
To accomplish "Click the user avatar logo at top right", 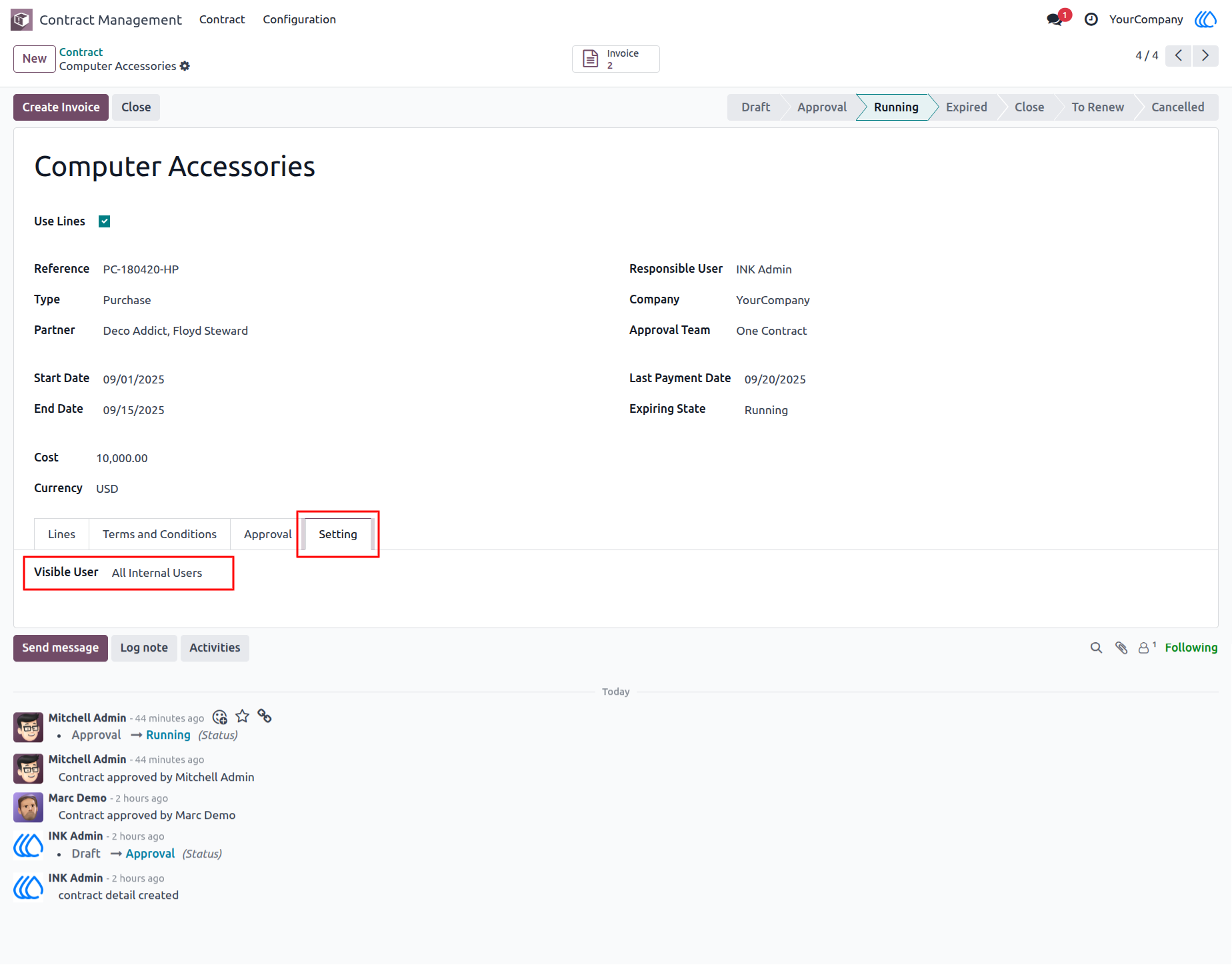I will (x=1205, y=19).
